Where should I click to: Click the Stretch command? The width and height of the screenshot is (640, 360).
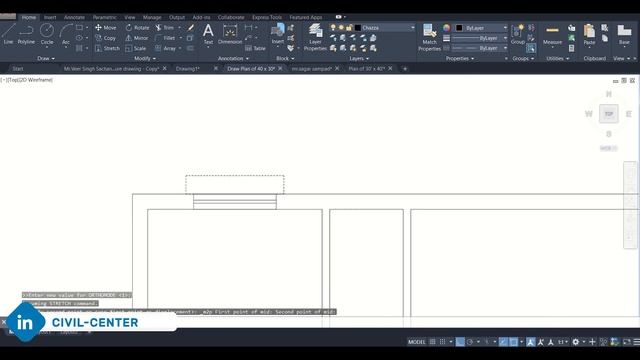(x=107, y=48)
